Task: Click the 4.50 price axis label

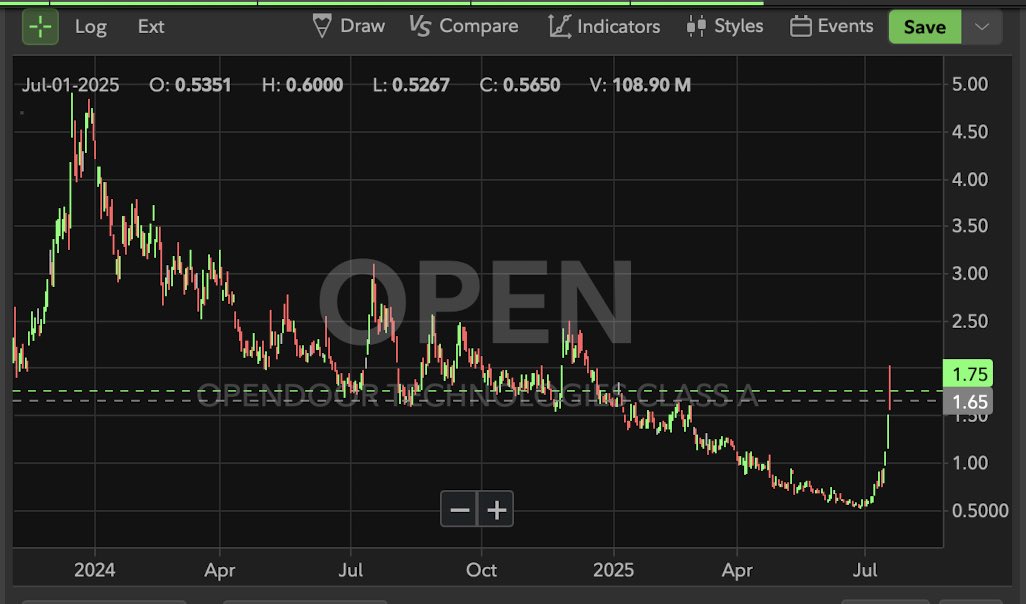Action: pos(970,132)
